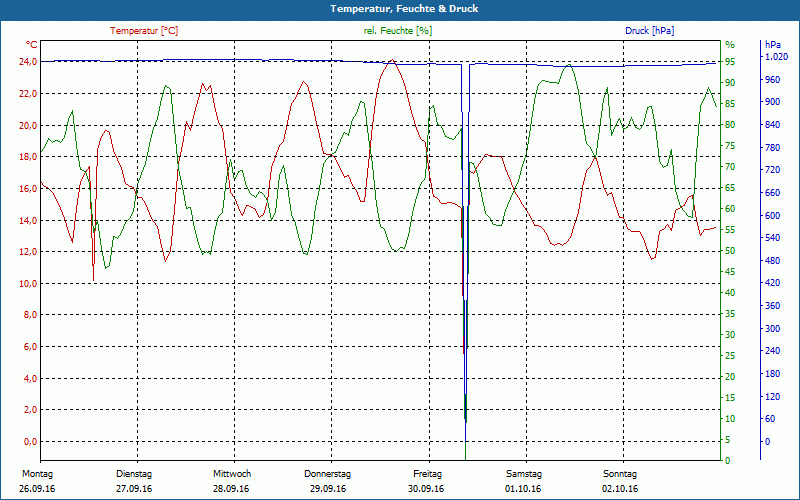Click the '840' pressure axis value
This screenshot has height=500, width=800.
click(x=773, y=125)
